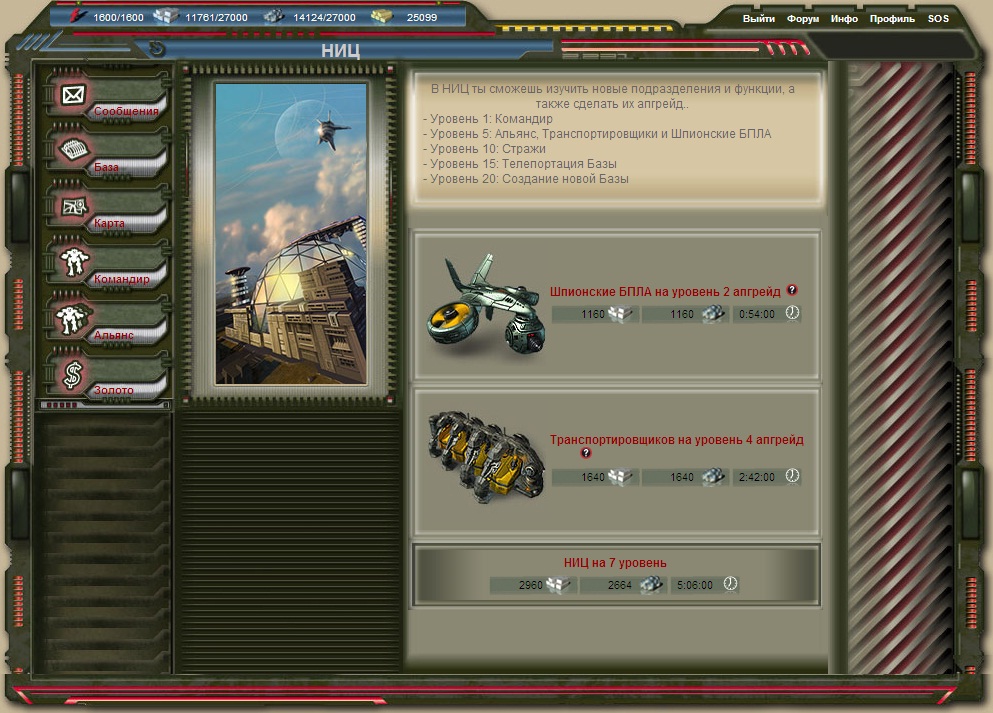993x713 pixels.
Task: Click help icon under Транспортировщиков upgrade title
Action: (587, 454)
